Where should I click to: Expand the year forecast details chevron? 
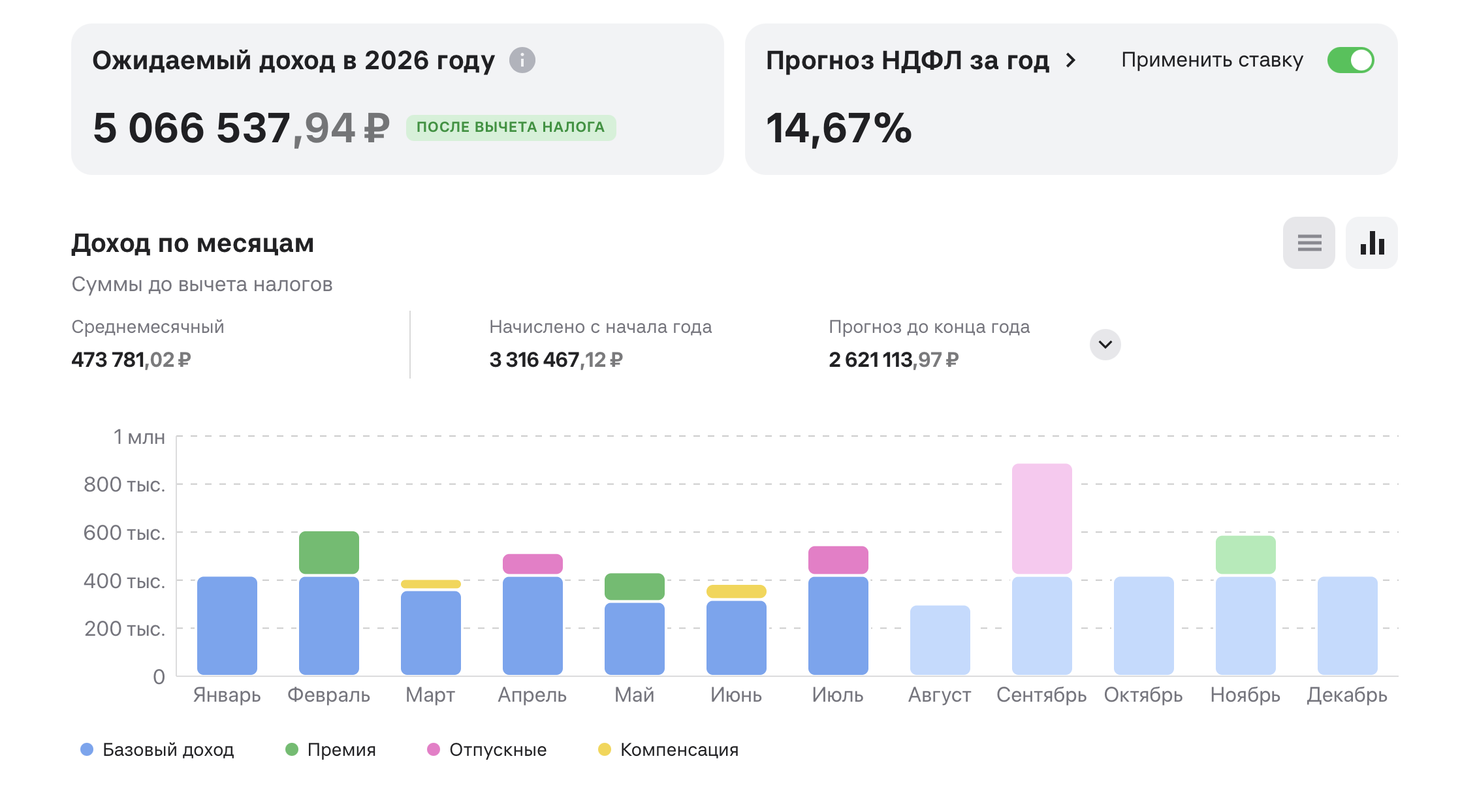(x=1105, y=344)
